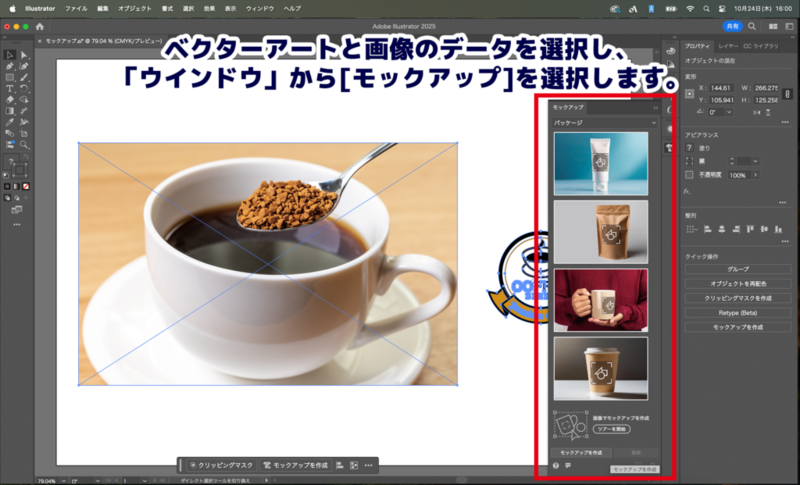
Task: Collapse the Mockup panel with double-arrow
Action: pyautogui.click(x=655, y=108)
